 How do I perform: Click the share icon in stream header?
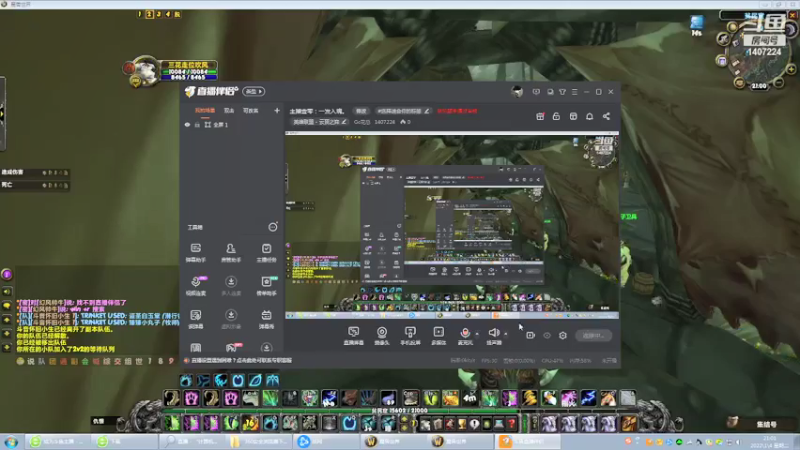[x=606, y=116]
